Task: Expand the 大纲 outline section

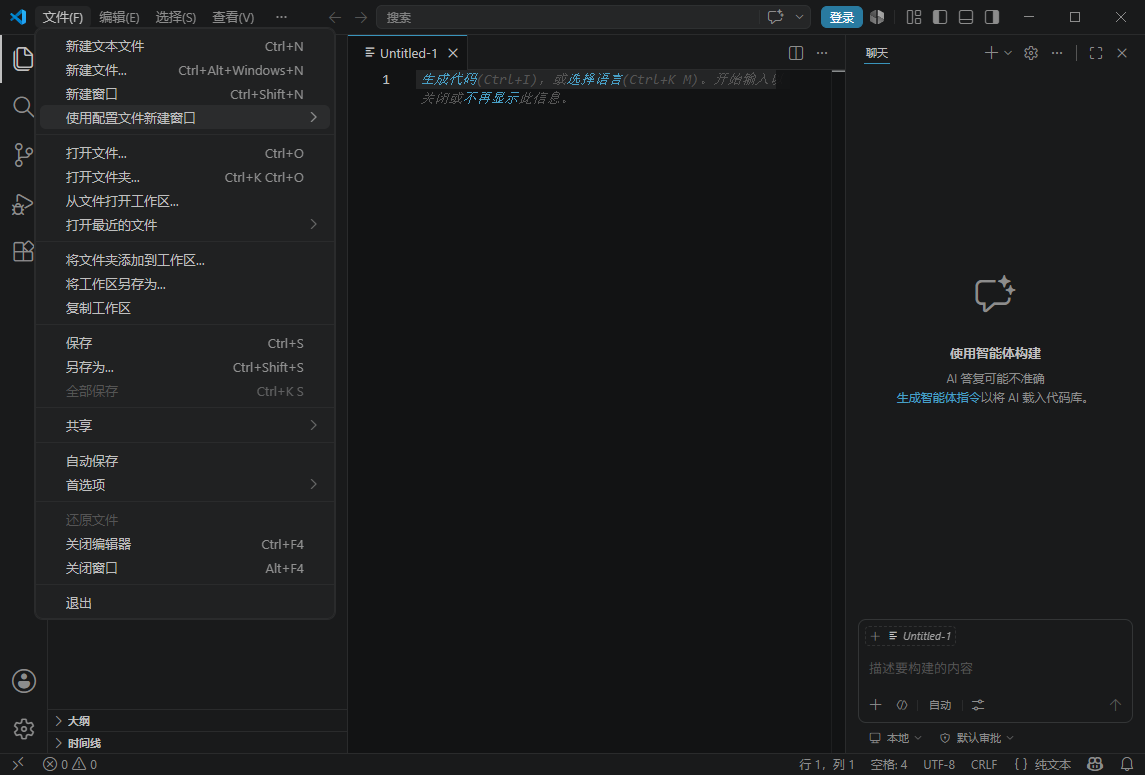Action: click(197, 721)
